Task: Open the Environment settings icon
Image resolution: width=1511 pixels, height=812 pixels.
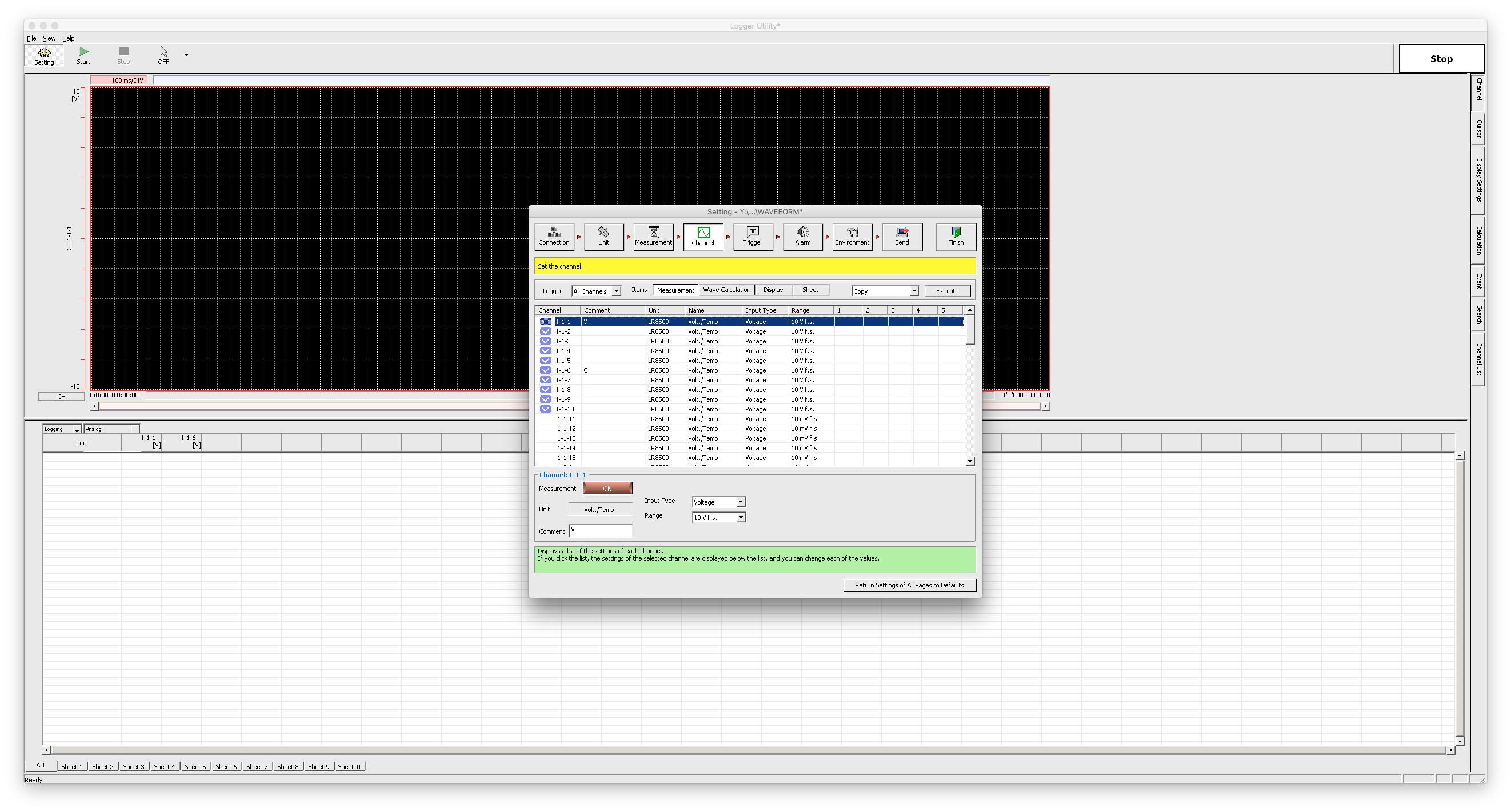Action: pos(852,237)
